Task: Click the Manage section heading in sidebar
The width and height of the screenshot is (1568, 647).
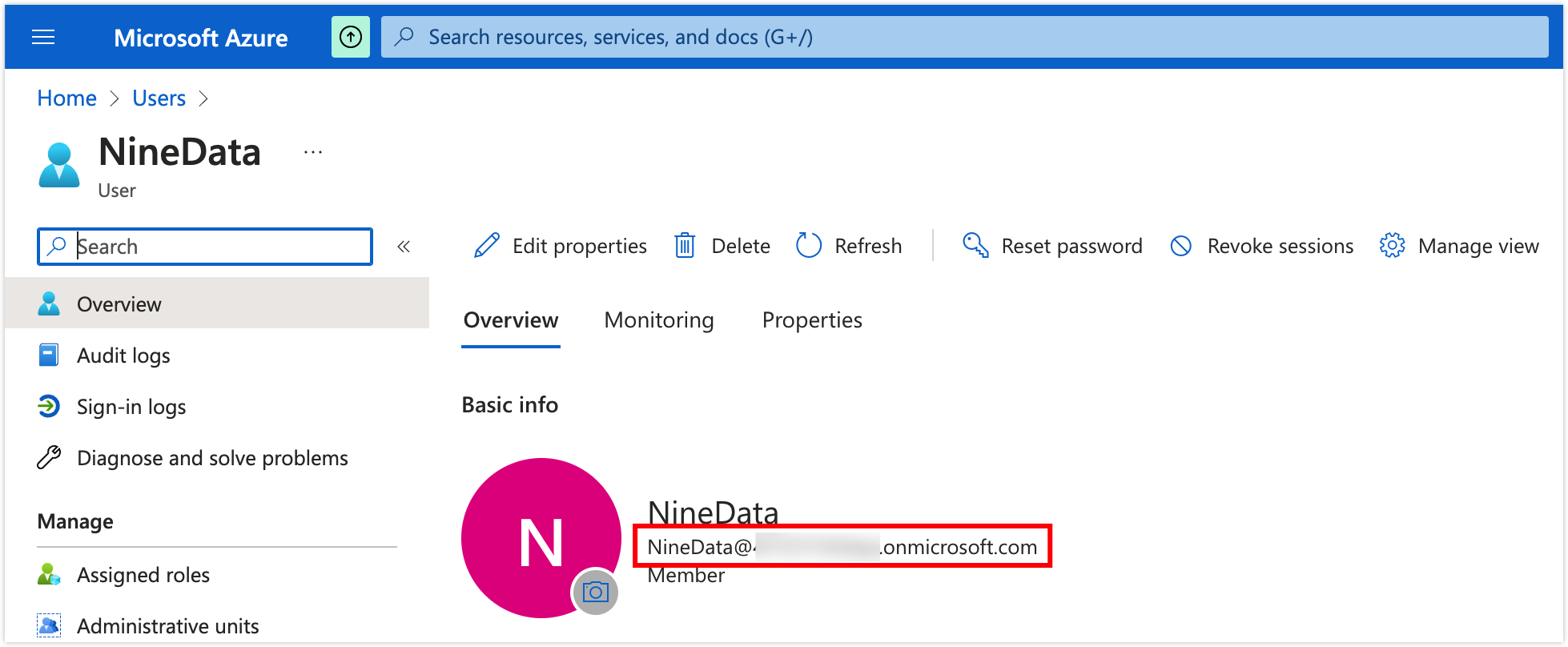Action: click(x=75, y=521)
